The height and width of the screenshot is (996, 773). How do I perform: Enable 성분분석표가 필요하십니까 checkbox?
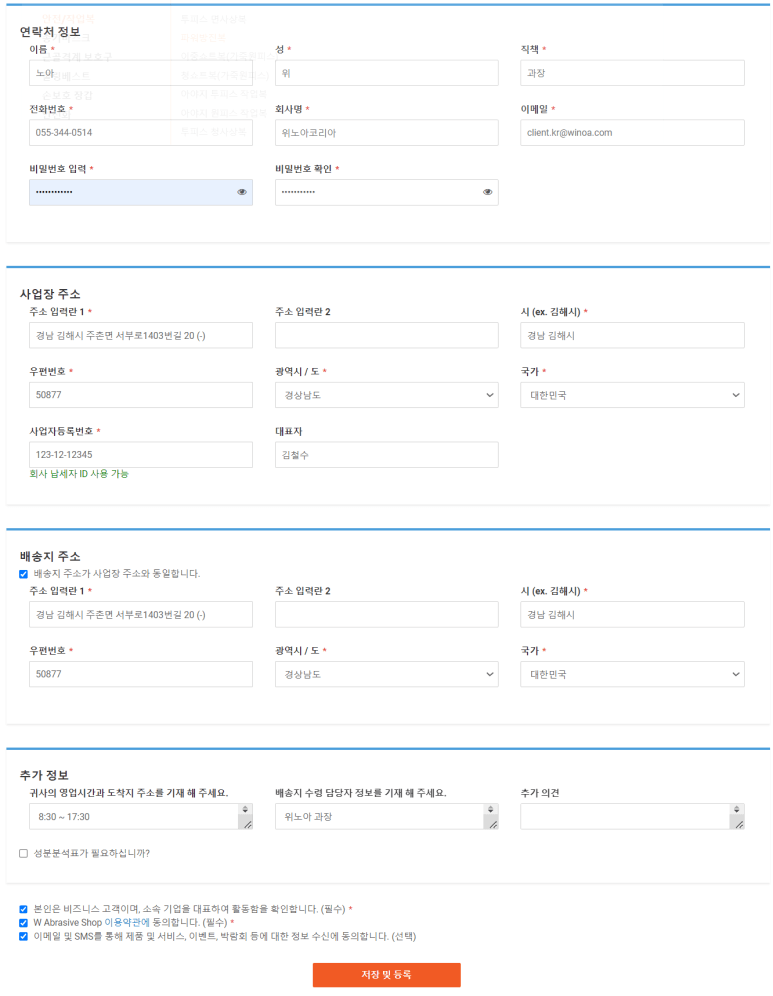click(23, 853)
